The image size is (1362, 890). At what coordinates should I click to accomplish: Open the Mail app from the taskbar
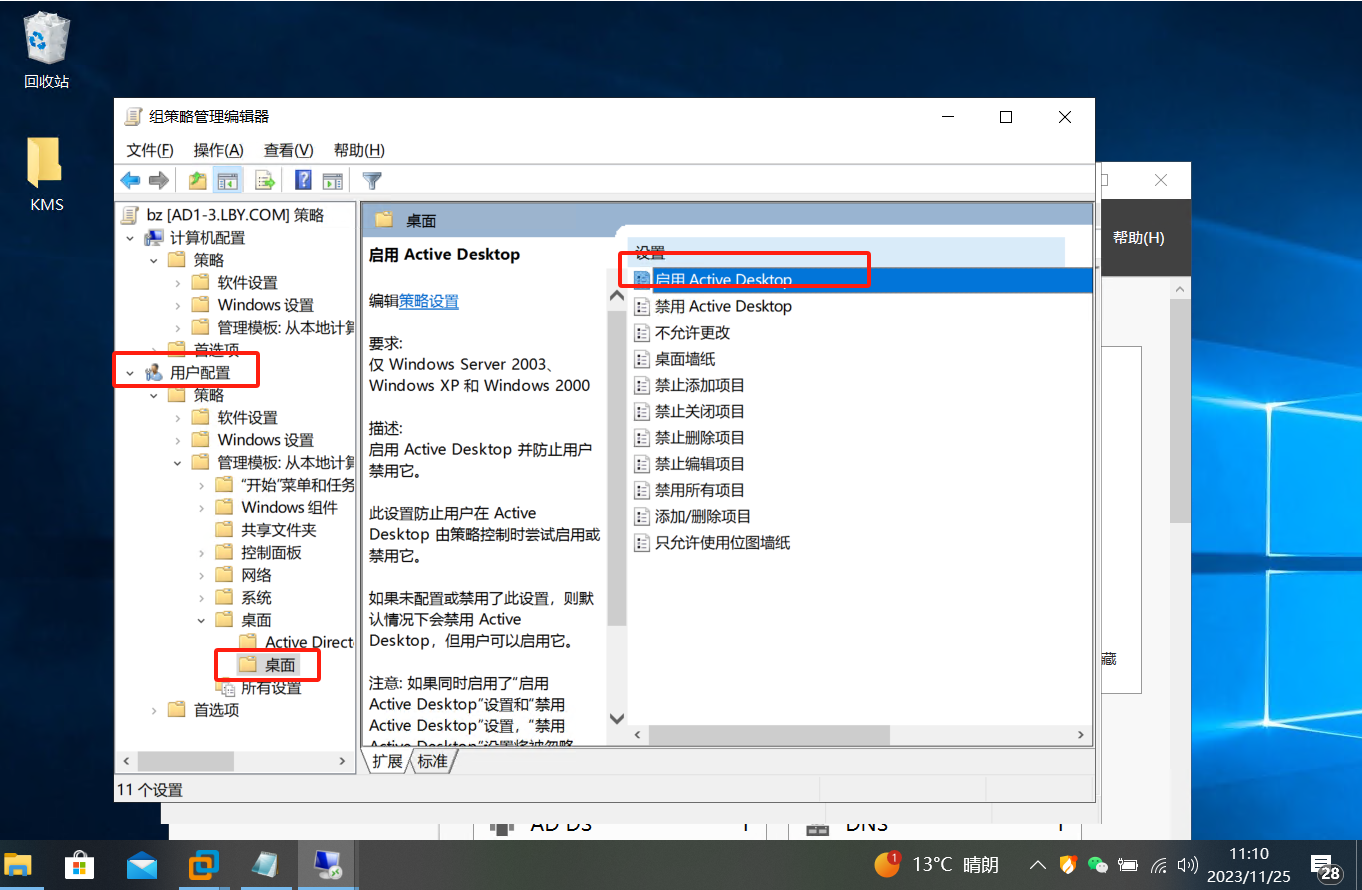pos(142,865)
